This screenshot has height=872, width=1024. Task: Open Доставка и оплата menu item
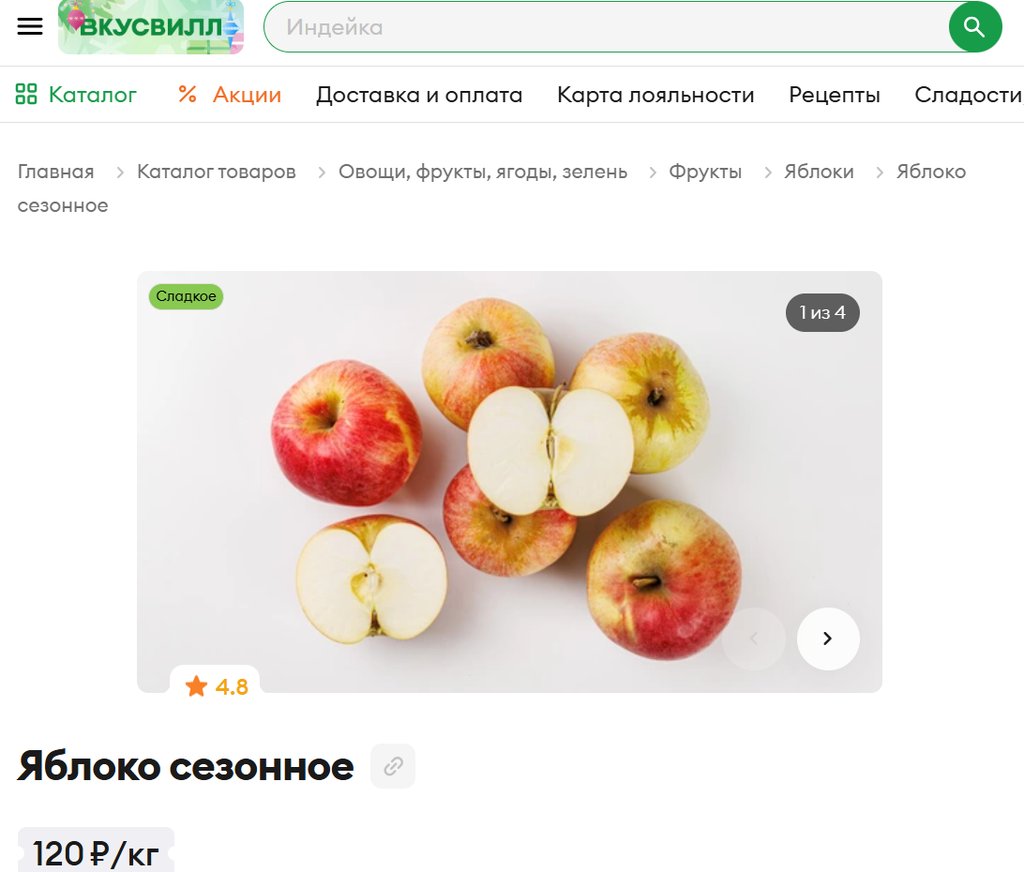pyautogui.click(x=419, y=95)
